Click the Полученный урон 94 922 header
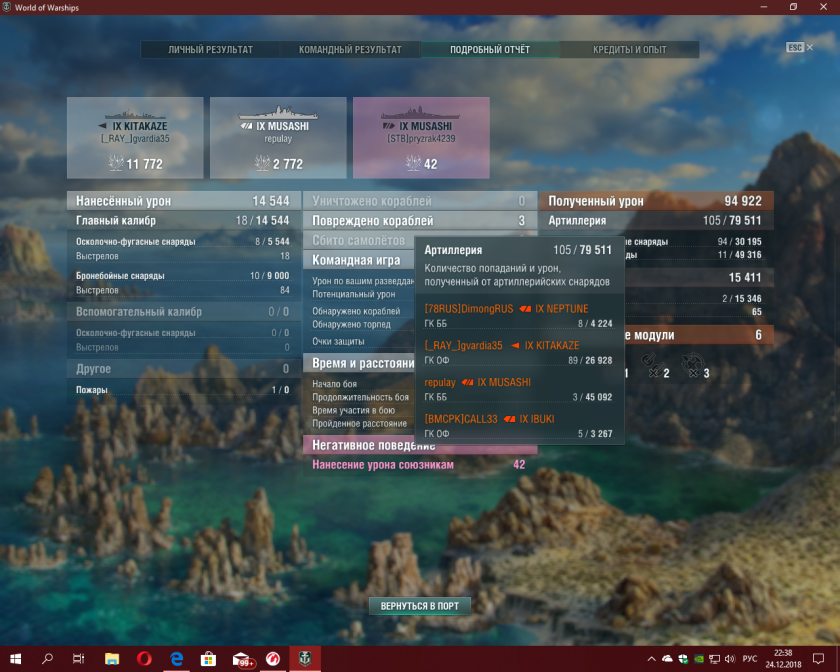Screen dimensions: 840x672 point(656,201)
